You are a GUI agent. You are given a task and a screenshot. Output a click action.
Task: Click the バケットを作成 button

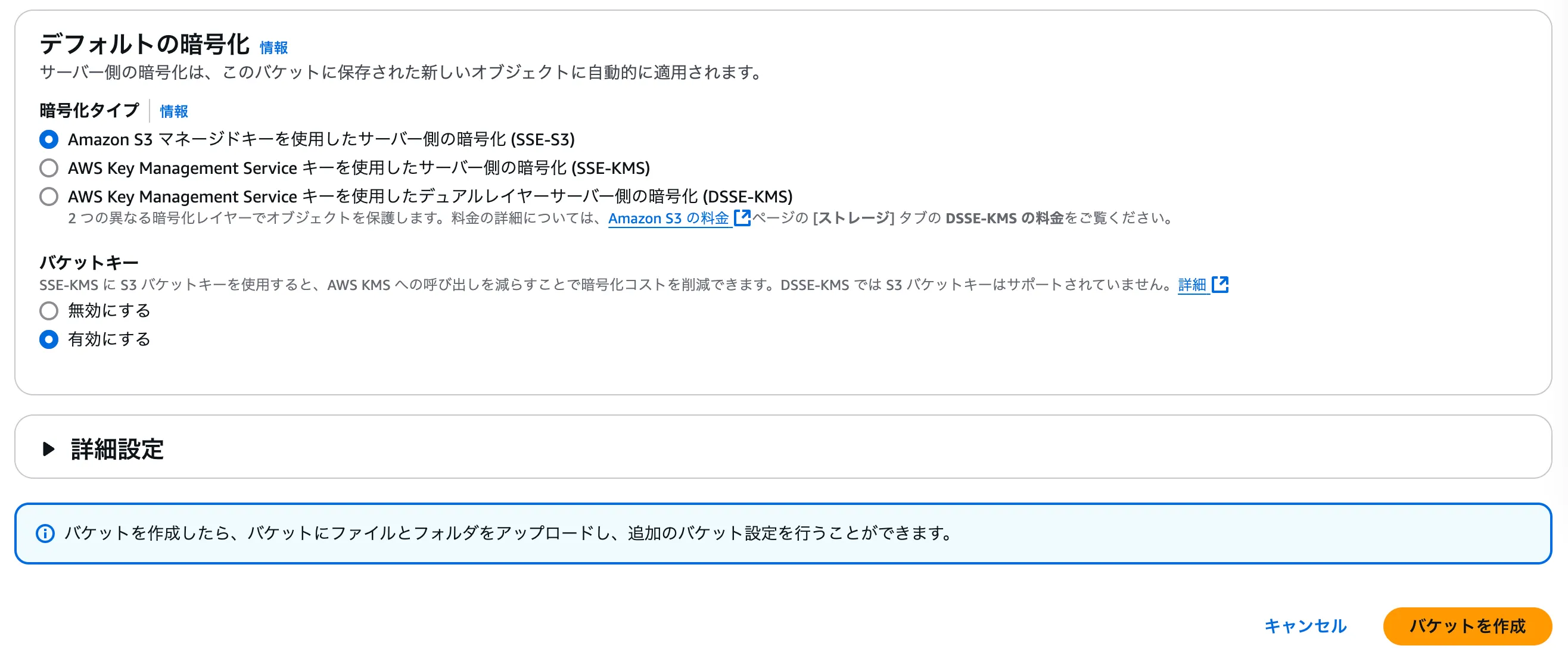(x=1467, y=626)
